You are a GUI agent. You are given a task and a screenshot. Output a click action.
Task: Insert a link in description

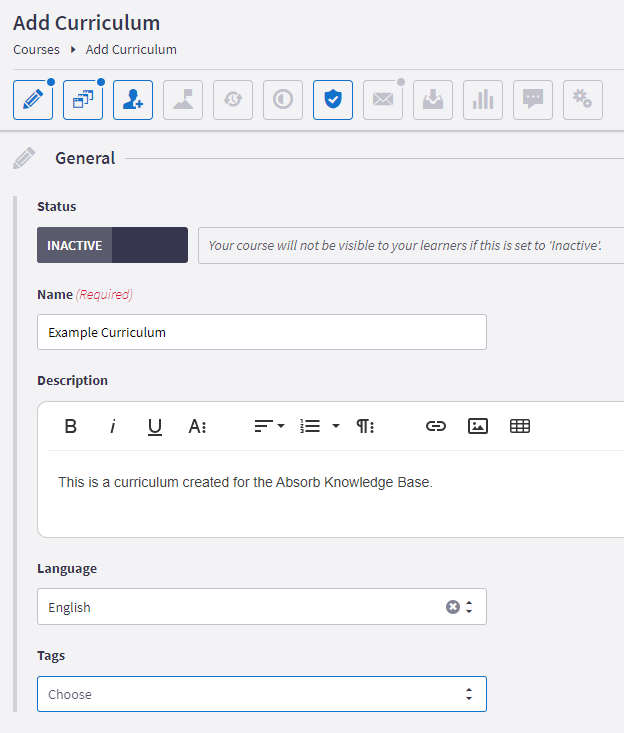click(x=436, y=426)
